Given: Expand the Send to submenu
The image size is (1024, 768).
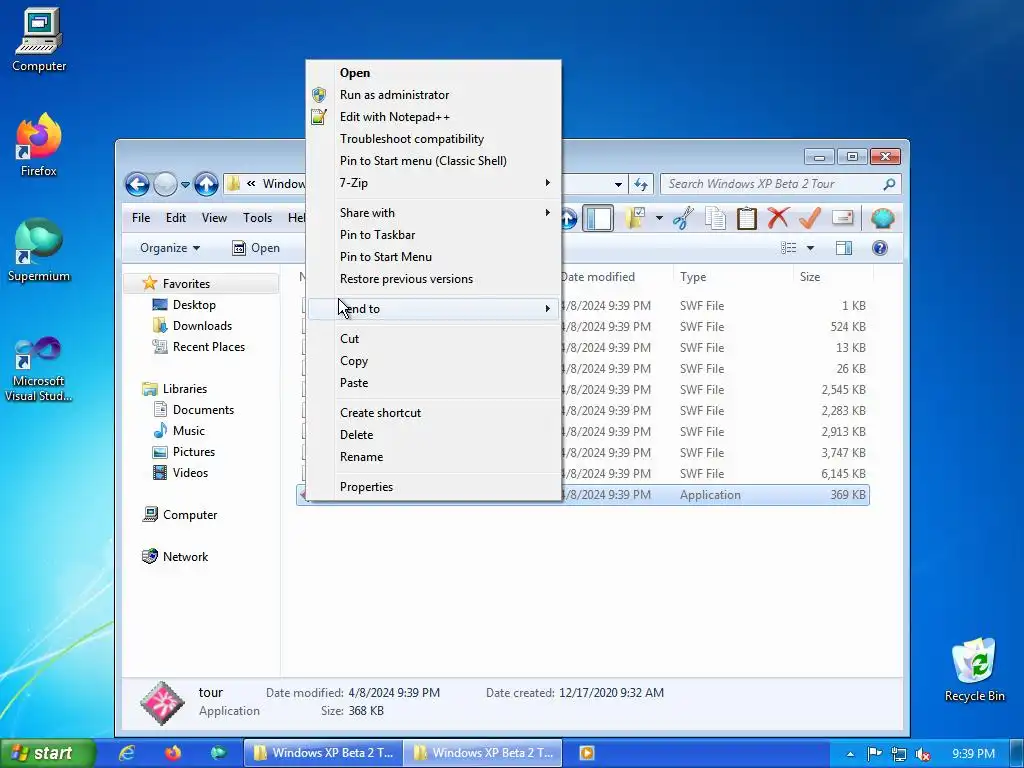Looking at the screenshot, I should click(x=434, y=309).
